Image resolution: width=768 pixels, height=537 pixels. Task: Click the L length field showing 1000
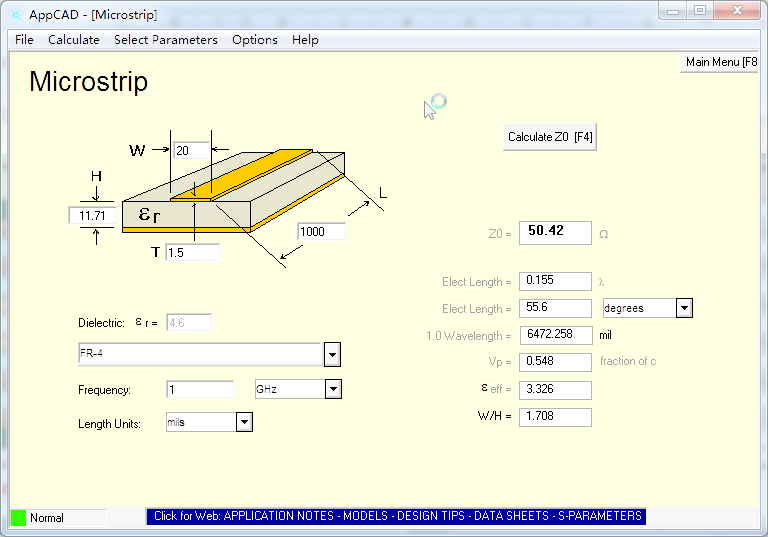click(322, 231)
